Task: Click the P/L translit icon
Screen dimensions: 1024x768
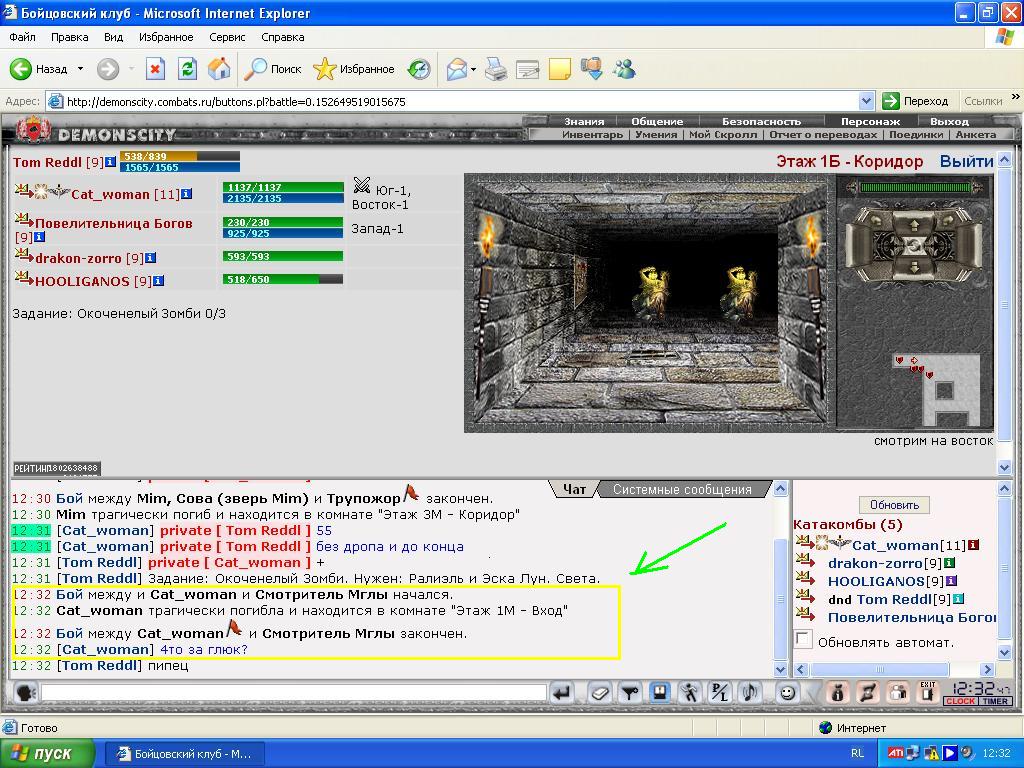Action: (720, 692)
